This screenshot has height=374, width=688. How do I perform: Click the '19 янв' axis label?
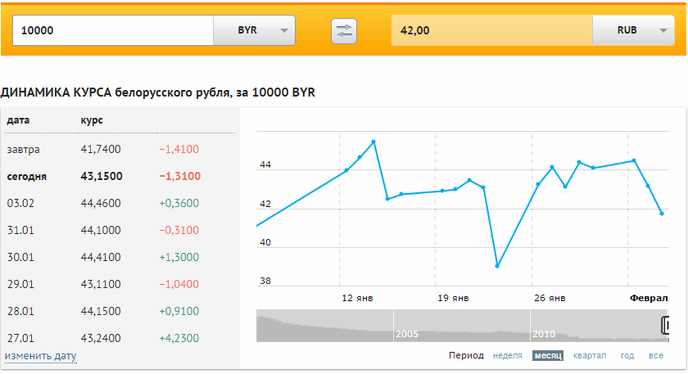[x=453, y=298]
